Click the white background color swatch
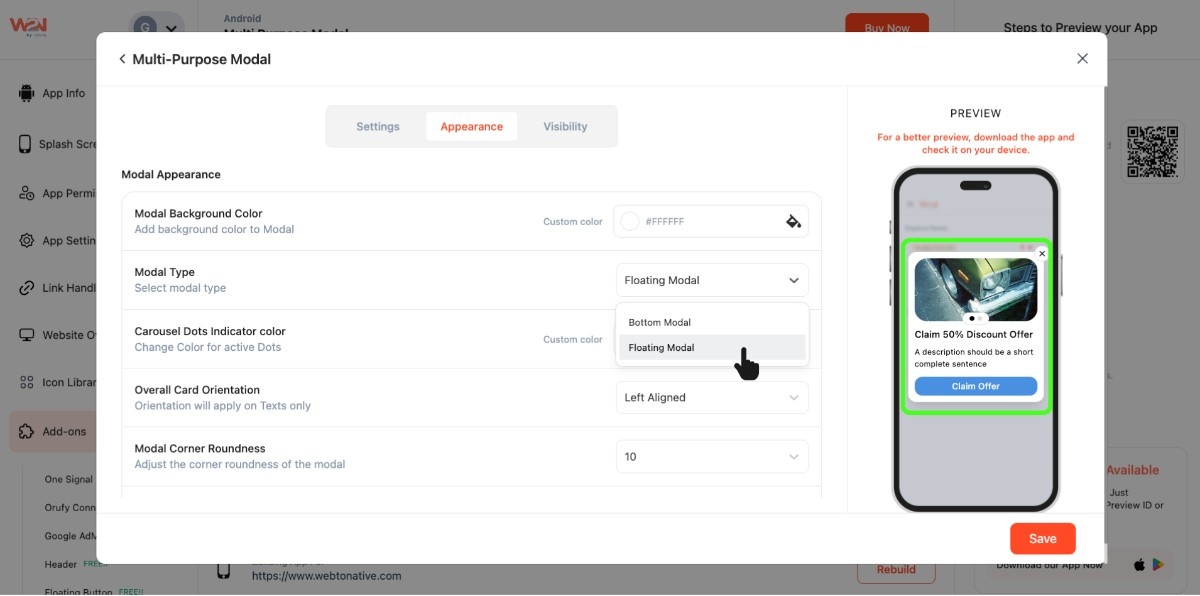 coord(630,222)
